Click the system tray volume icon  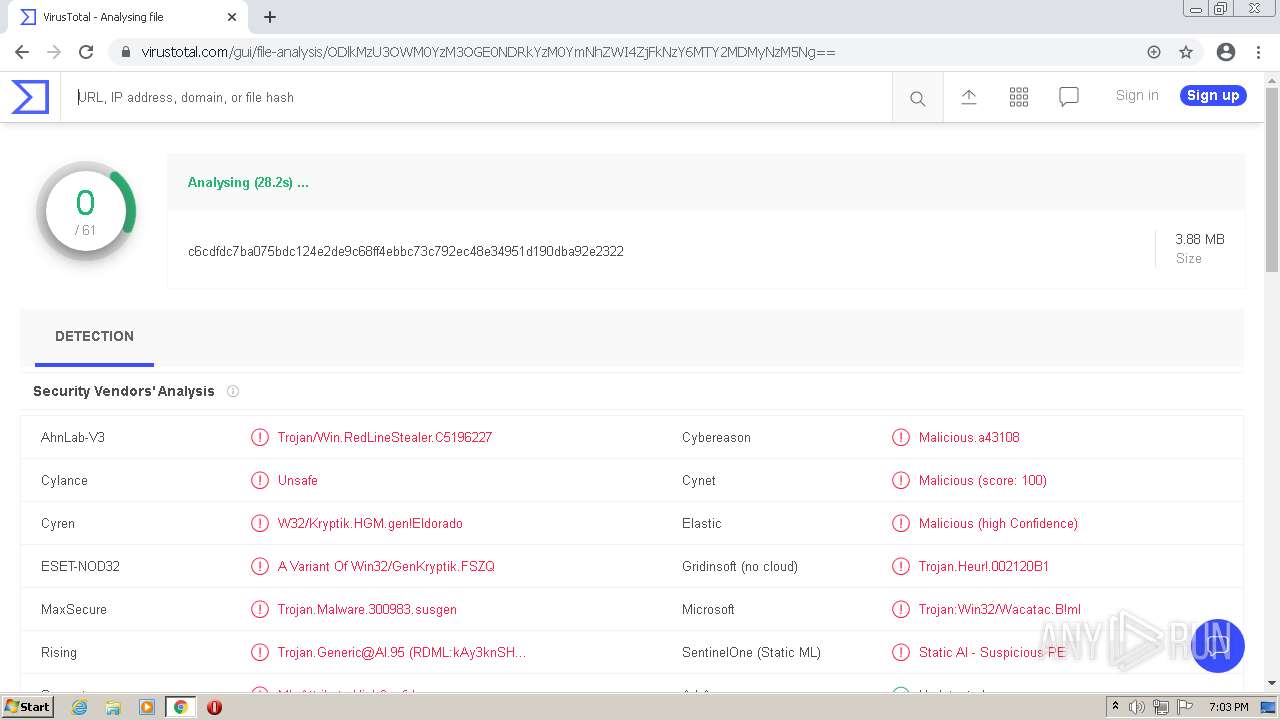coord(1138,707)
